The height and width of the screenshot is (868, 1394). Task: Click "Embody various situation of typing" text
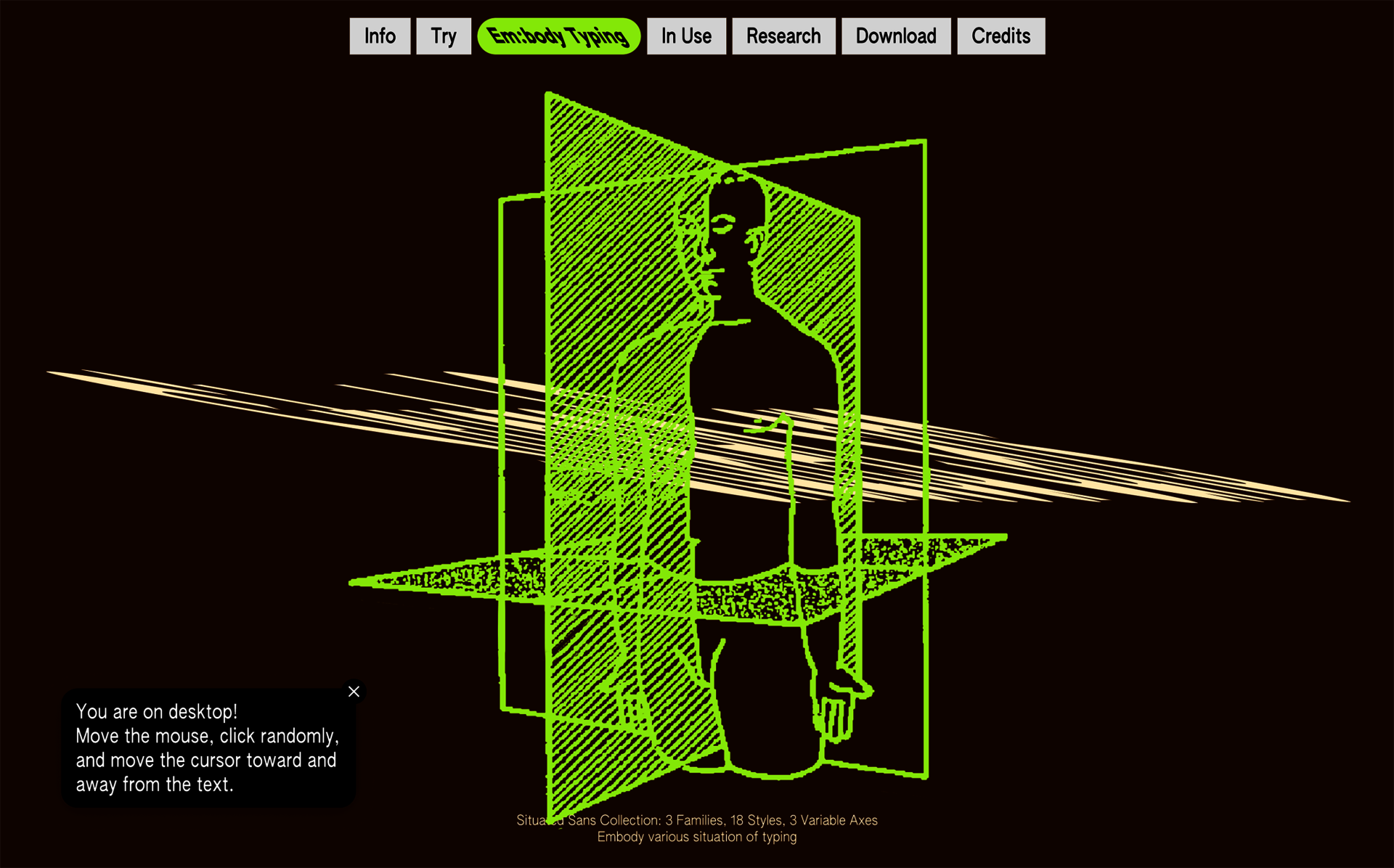697,837
